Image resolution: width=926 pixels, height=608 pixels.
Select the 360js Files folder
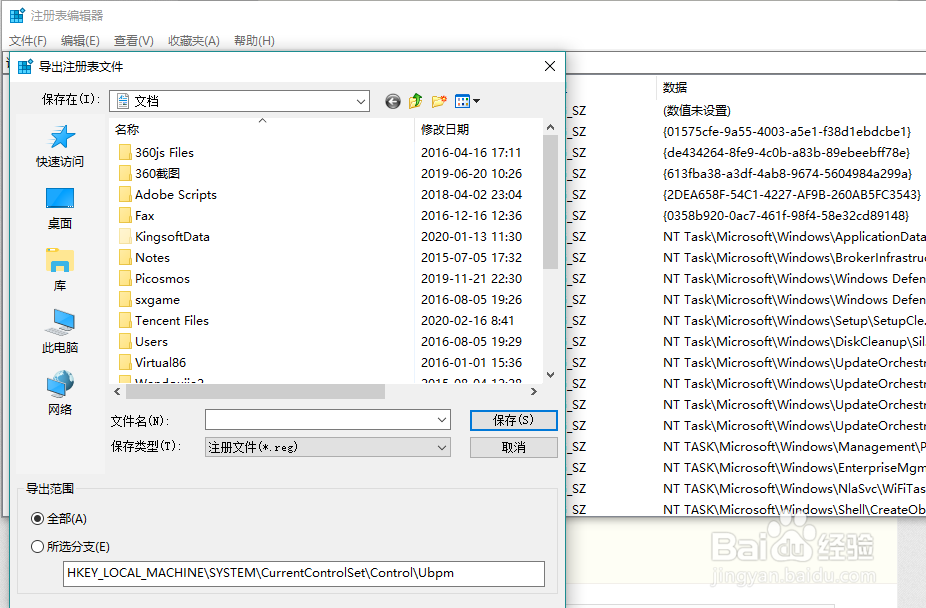(156, 153)
